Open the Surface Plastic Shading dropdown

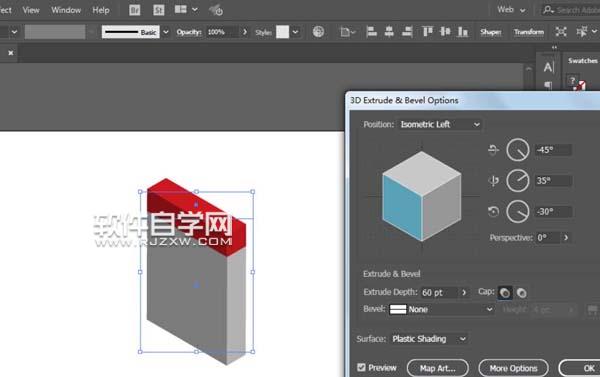point(429,339)
